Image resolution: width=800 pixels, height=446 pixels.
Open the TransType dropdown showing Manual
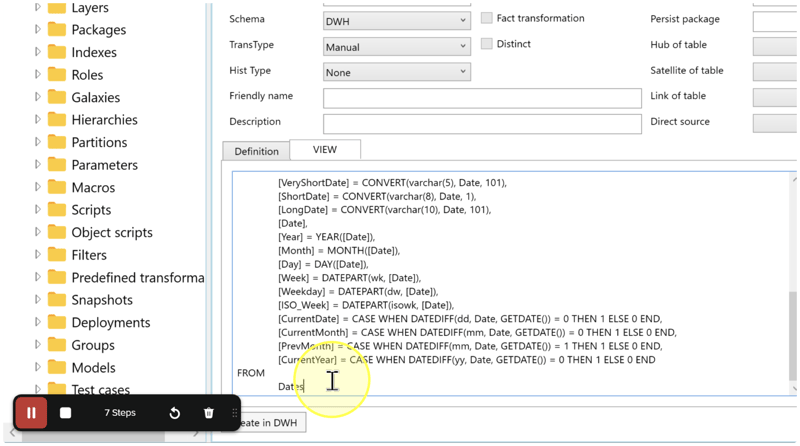point(396,46)
